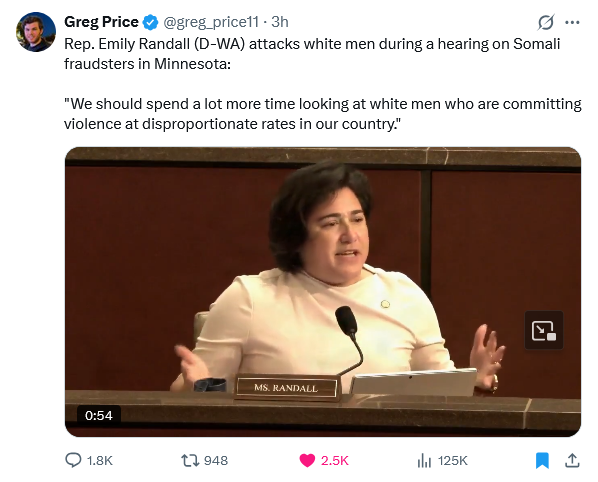
Task: View post analytics bar chart icon
Action: pyautogui.click(x=424, y=461)
